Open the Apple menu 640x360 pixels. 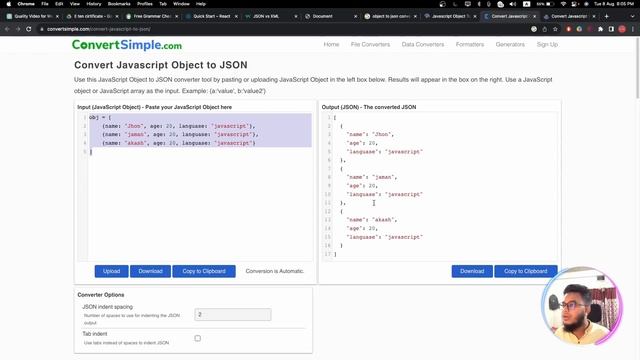point(9,4)
